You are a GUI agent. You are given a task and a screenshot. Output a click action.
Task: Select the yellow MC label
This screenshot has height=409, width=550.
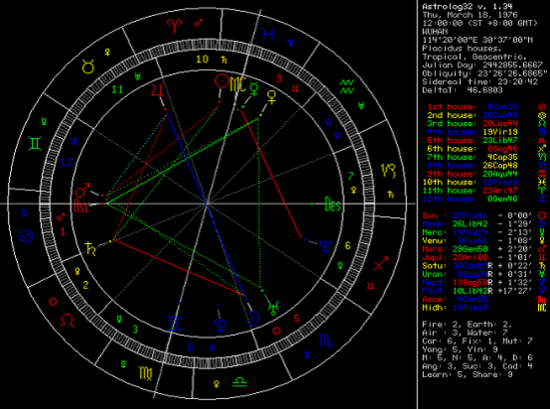coord(237,84)
